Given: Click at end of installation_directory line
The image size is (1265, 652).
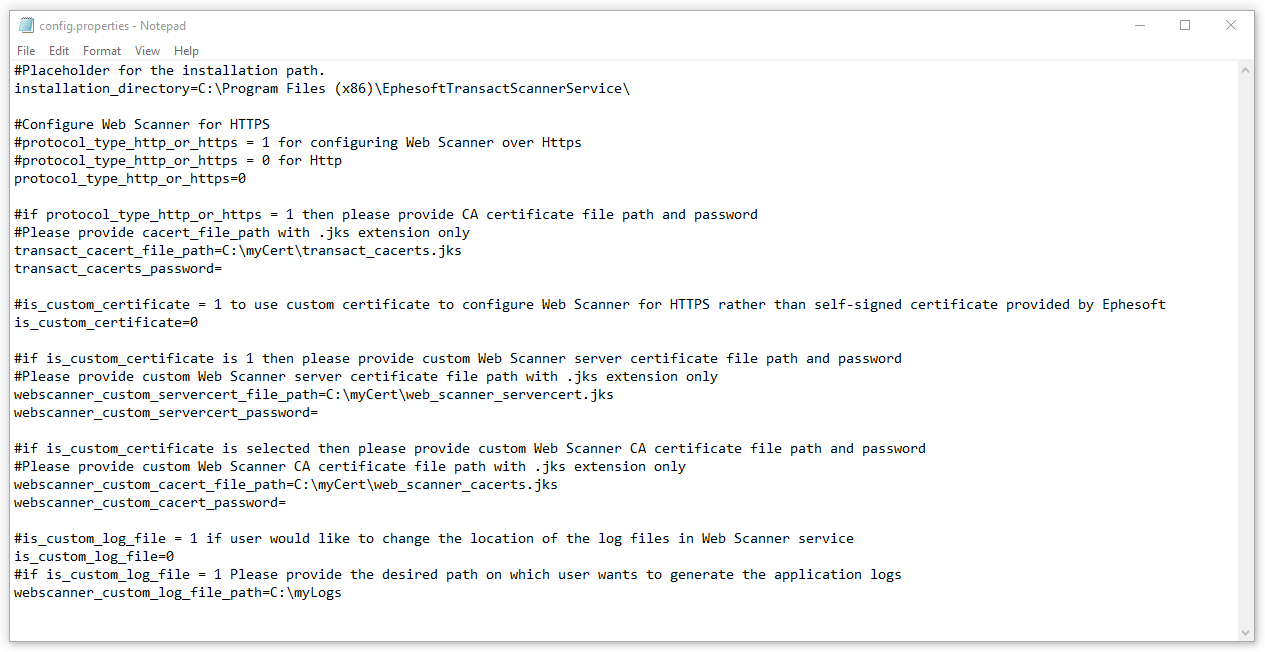Looking at the screenshot, I should (x=631, y=89).
